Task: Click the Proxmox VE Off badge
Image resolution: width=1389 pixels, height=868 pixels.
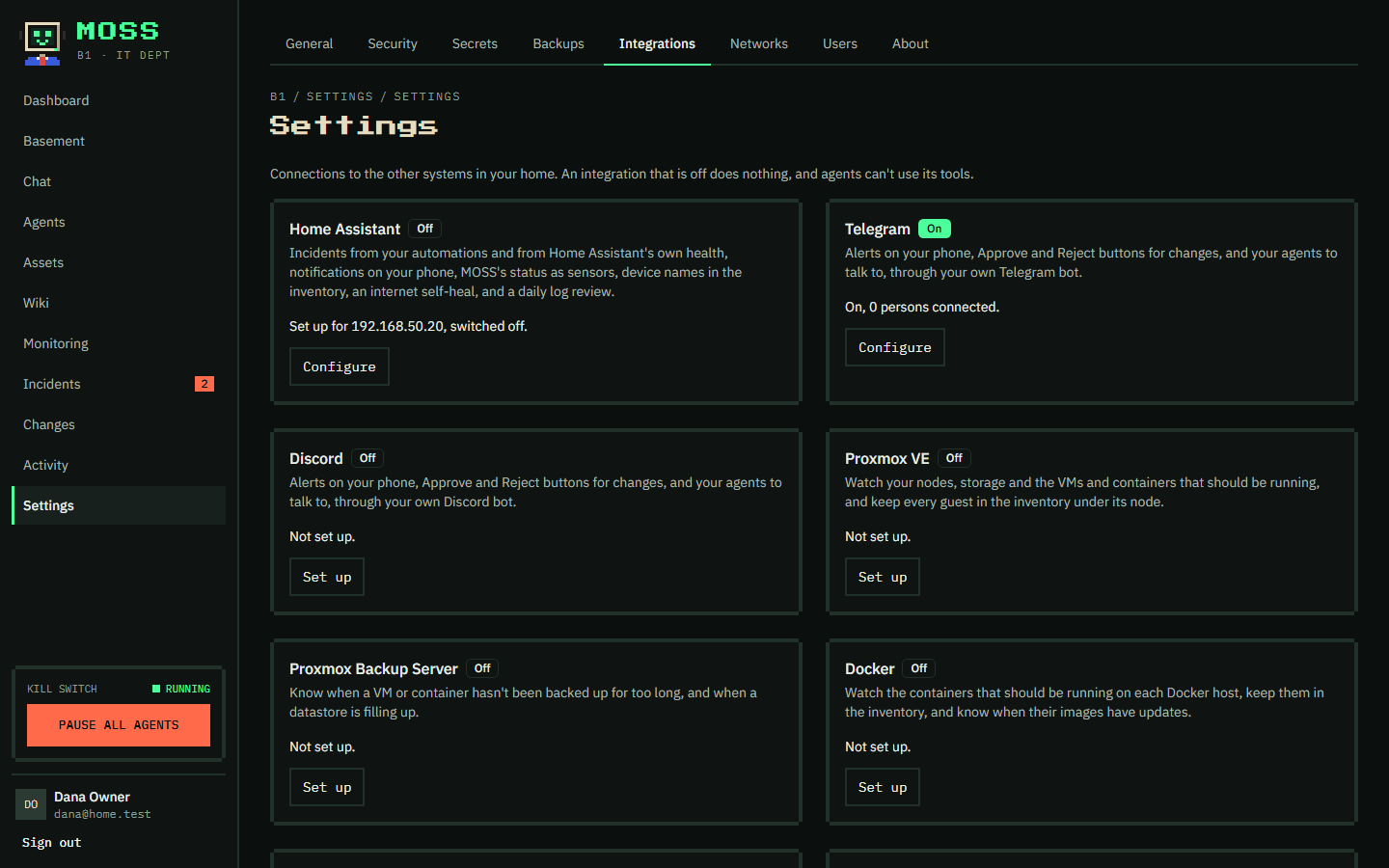Action: [954, 458]
